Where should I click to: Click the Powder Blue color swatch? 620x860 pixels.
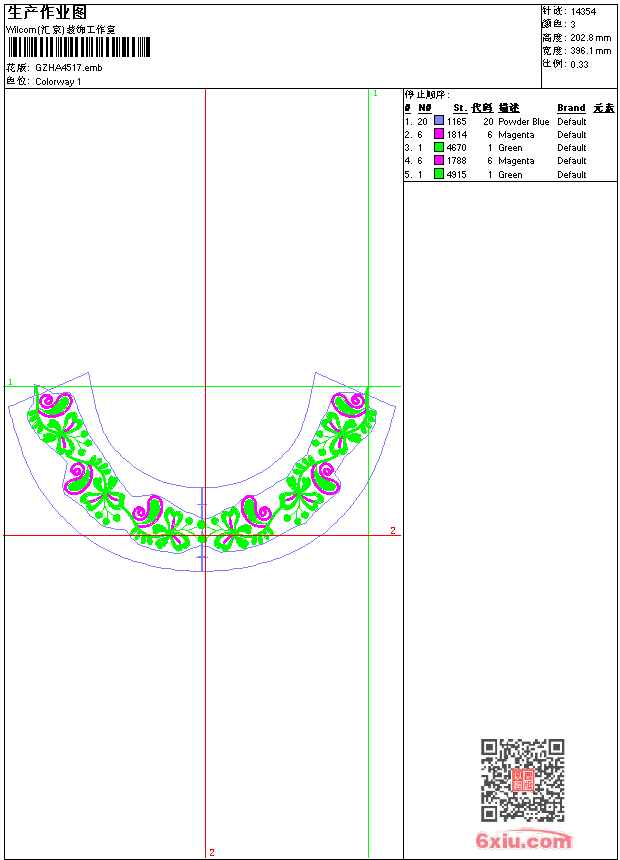tap(439, 121)
